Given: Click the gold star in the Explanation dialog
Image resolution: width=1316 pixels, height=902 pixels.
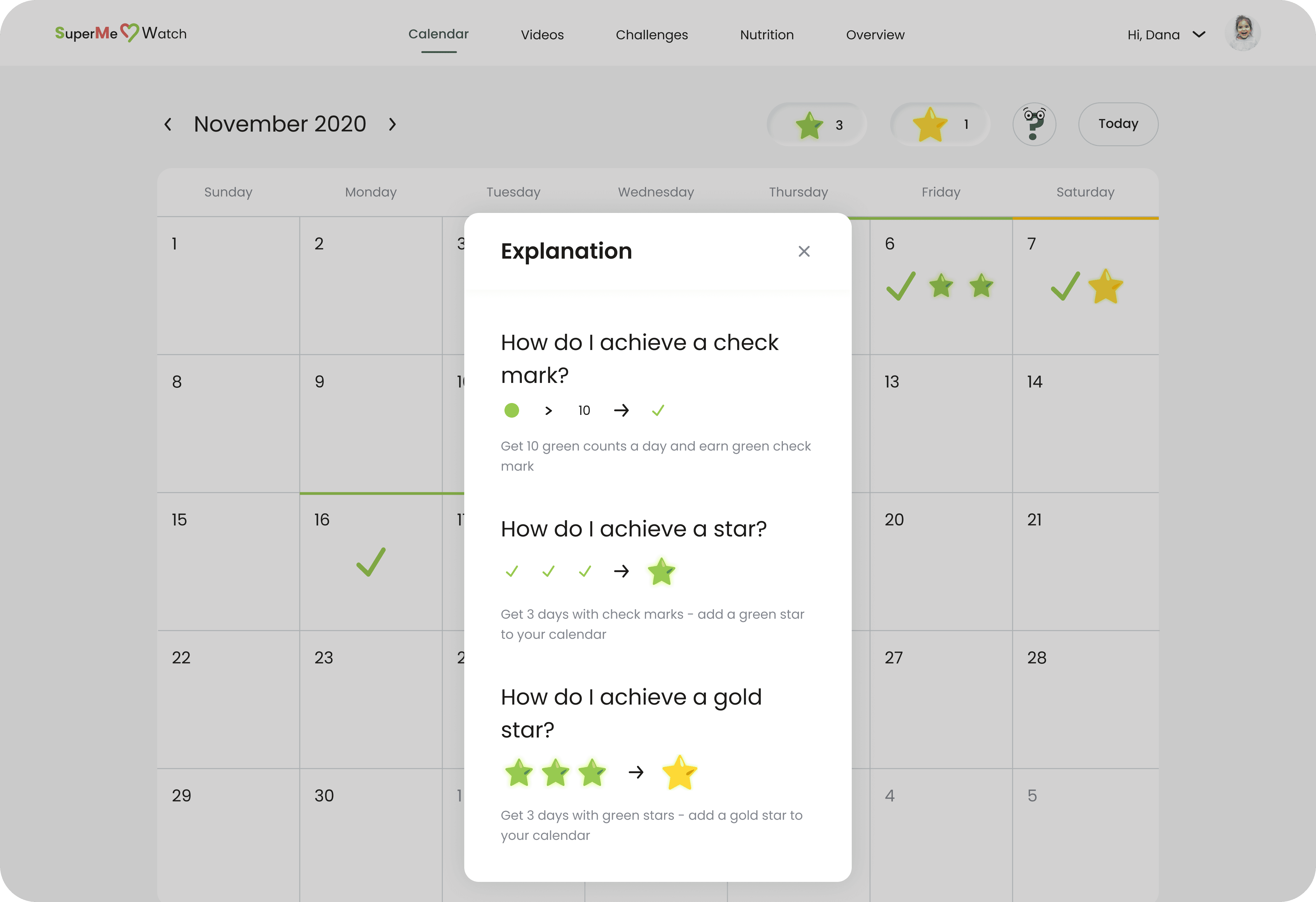Looking at the screenshot, I should pos(679,772).
